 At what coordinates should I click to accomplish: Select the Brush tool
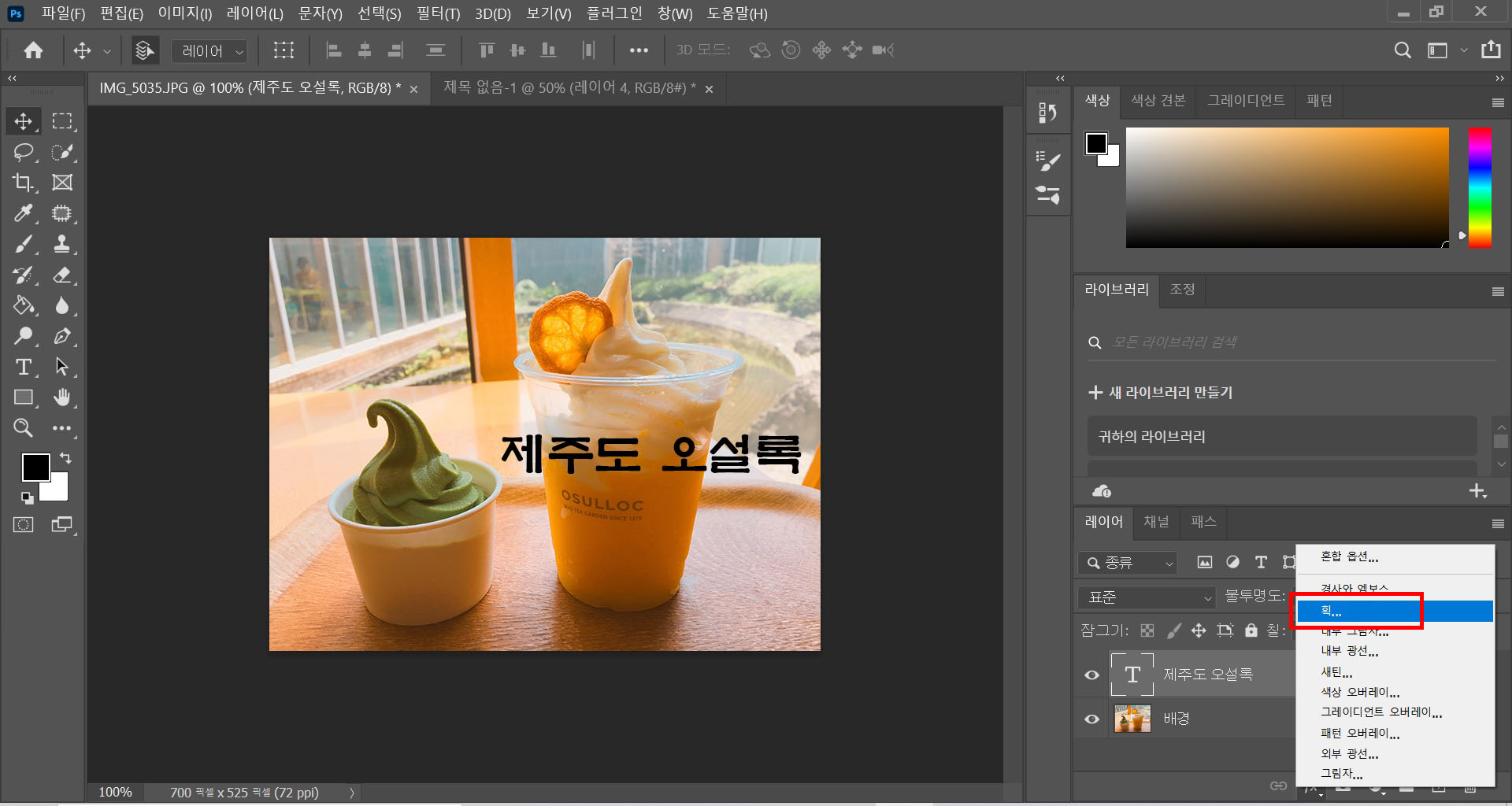click(23, 244)
